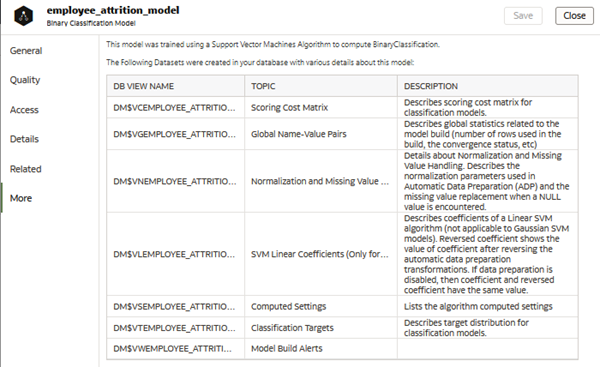
Task: Open the Access tab
Action: pos(24,110)
